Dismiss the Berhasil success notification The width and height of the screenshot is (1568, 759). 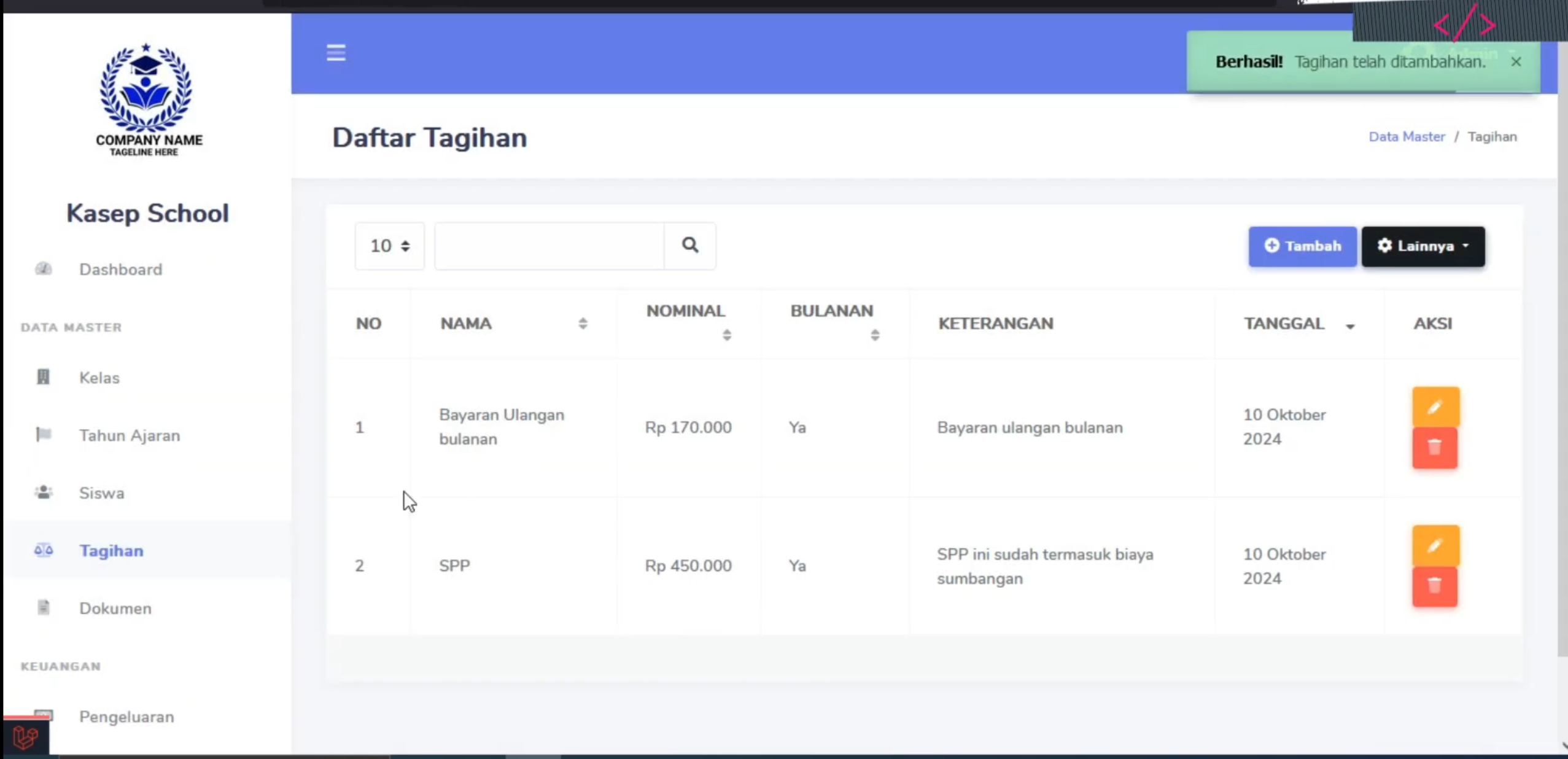click(1516, 61)
